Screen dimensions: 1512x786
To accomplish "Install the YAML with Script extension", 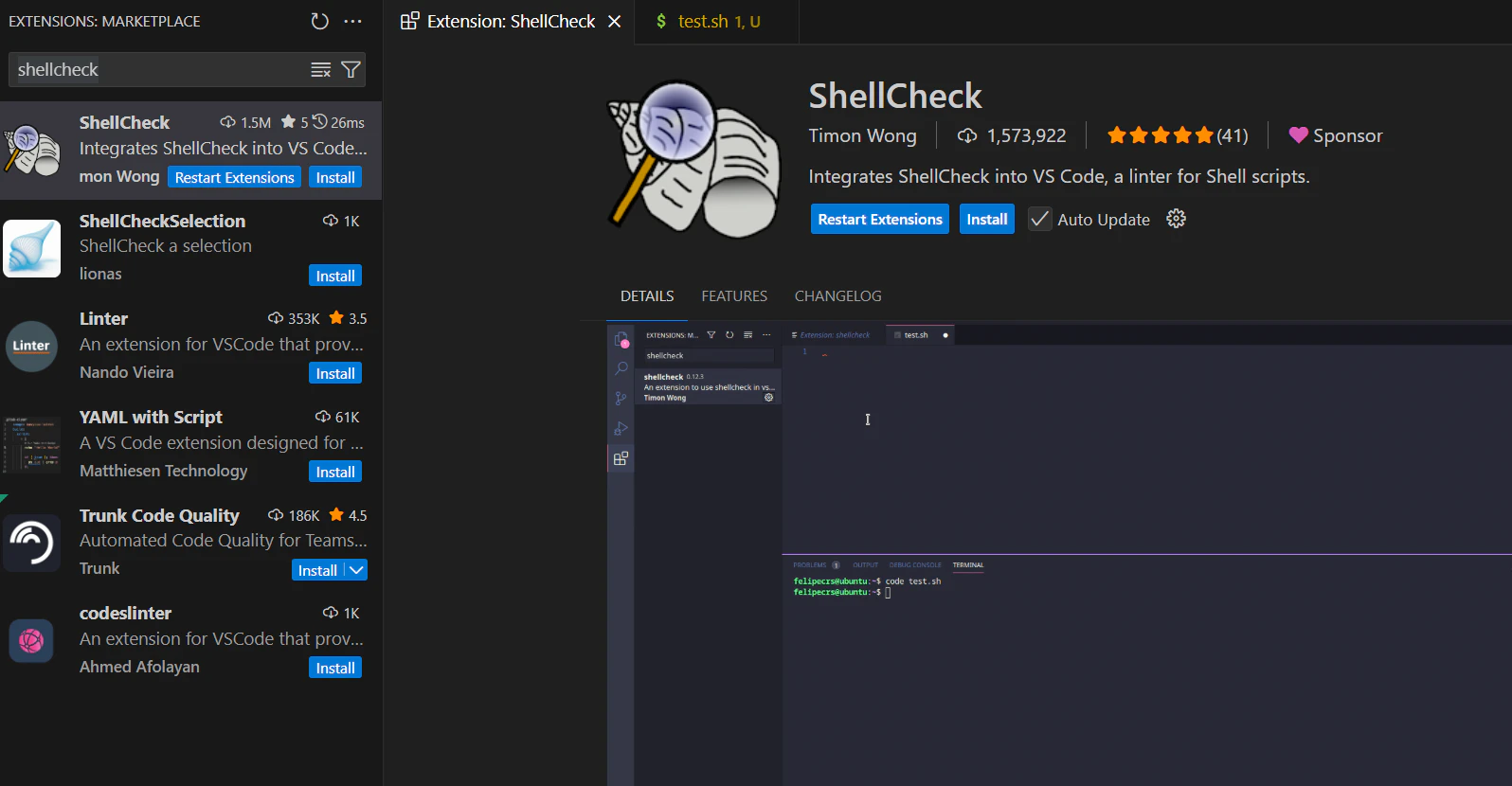I will click(335, 472).
